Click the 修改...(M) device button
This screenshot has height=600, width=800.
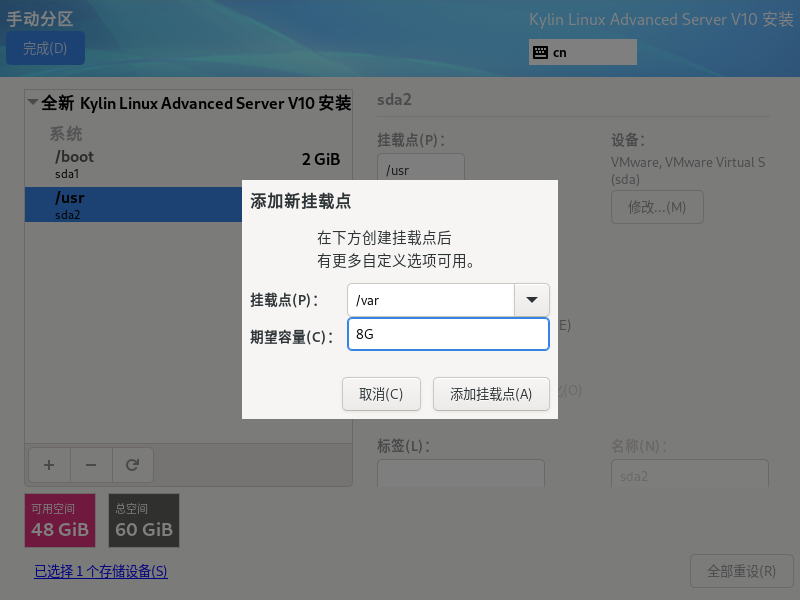pyautogui.click(x=657, y=207)
